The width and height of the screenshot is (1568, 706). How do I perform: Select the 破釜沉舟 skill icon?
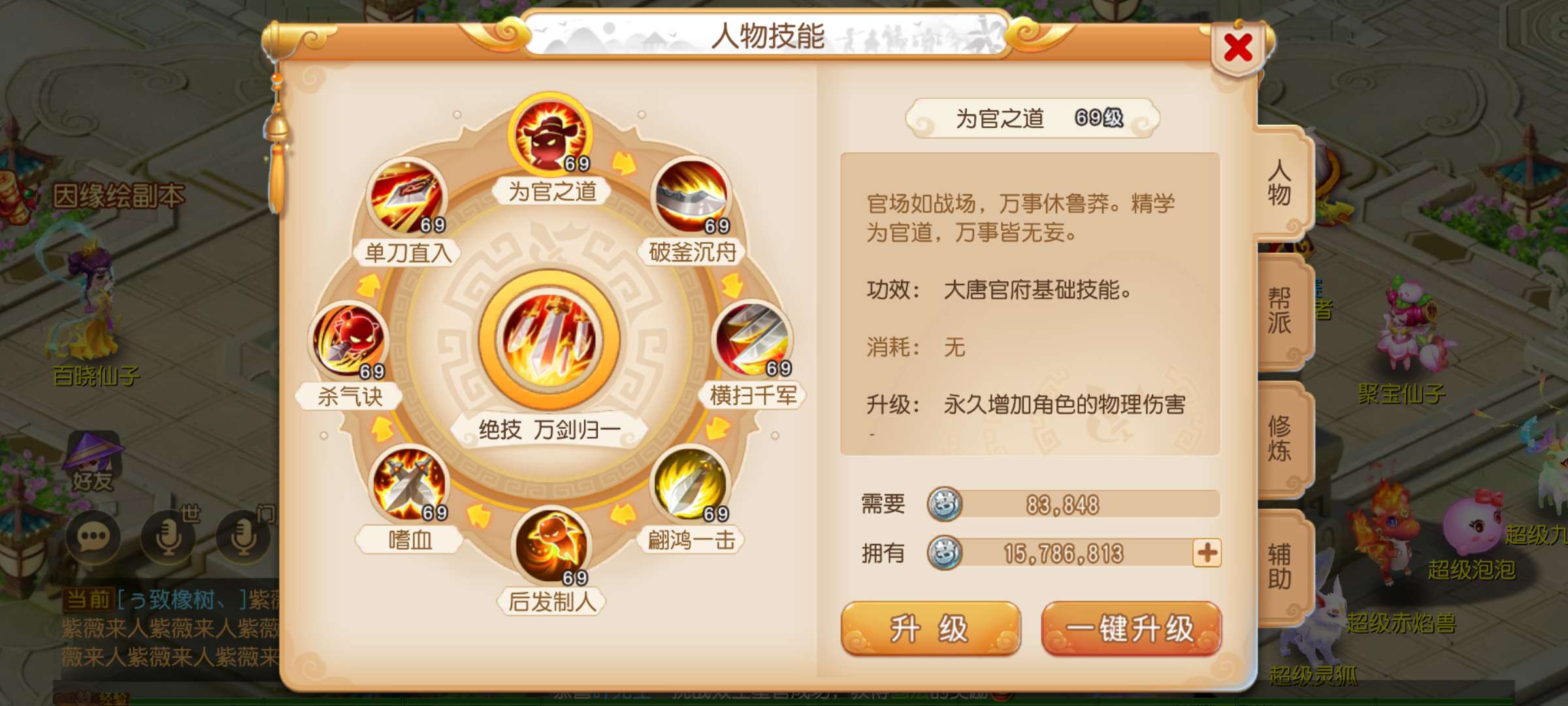[x=691, y=196]
